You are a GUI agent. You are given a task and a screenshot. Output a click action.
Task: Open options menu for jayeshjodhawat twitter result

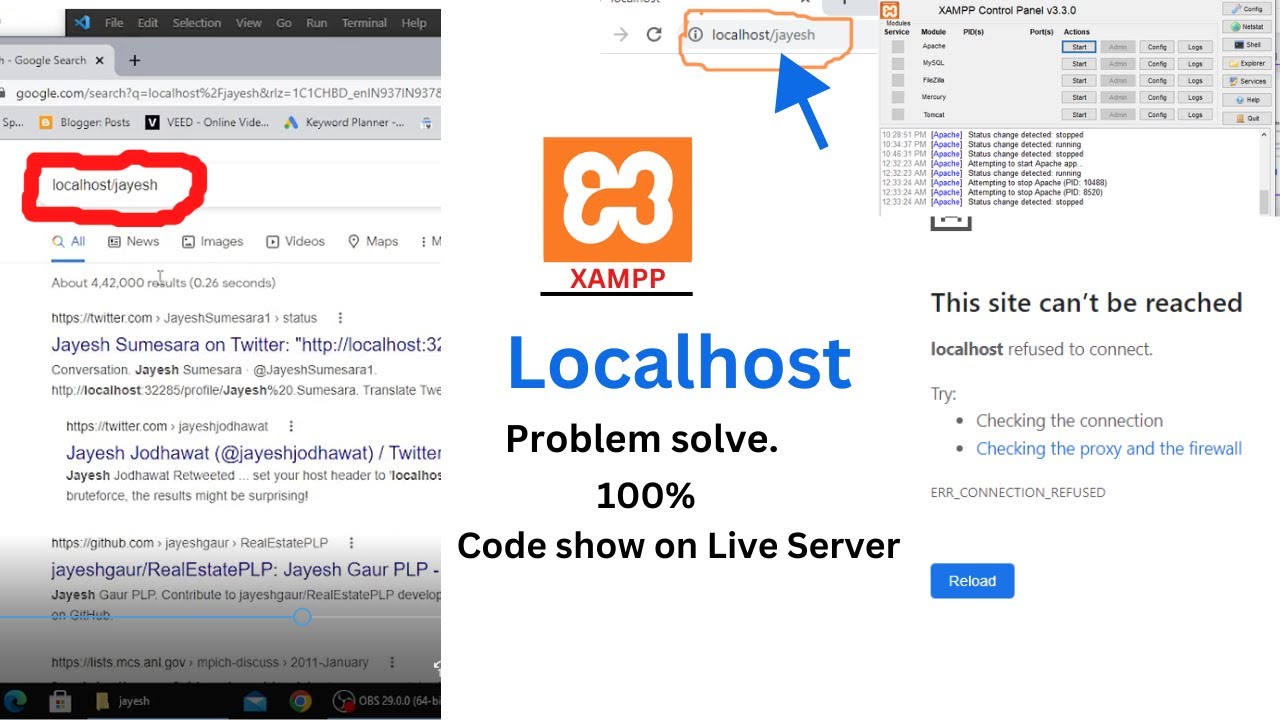tap(291, 426)
